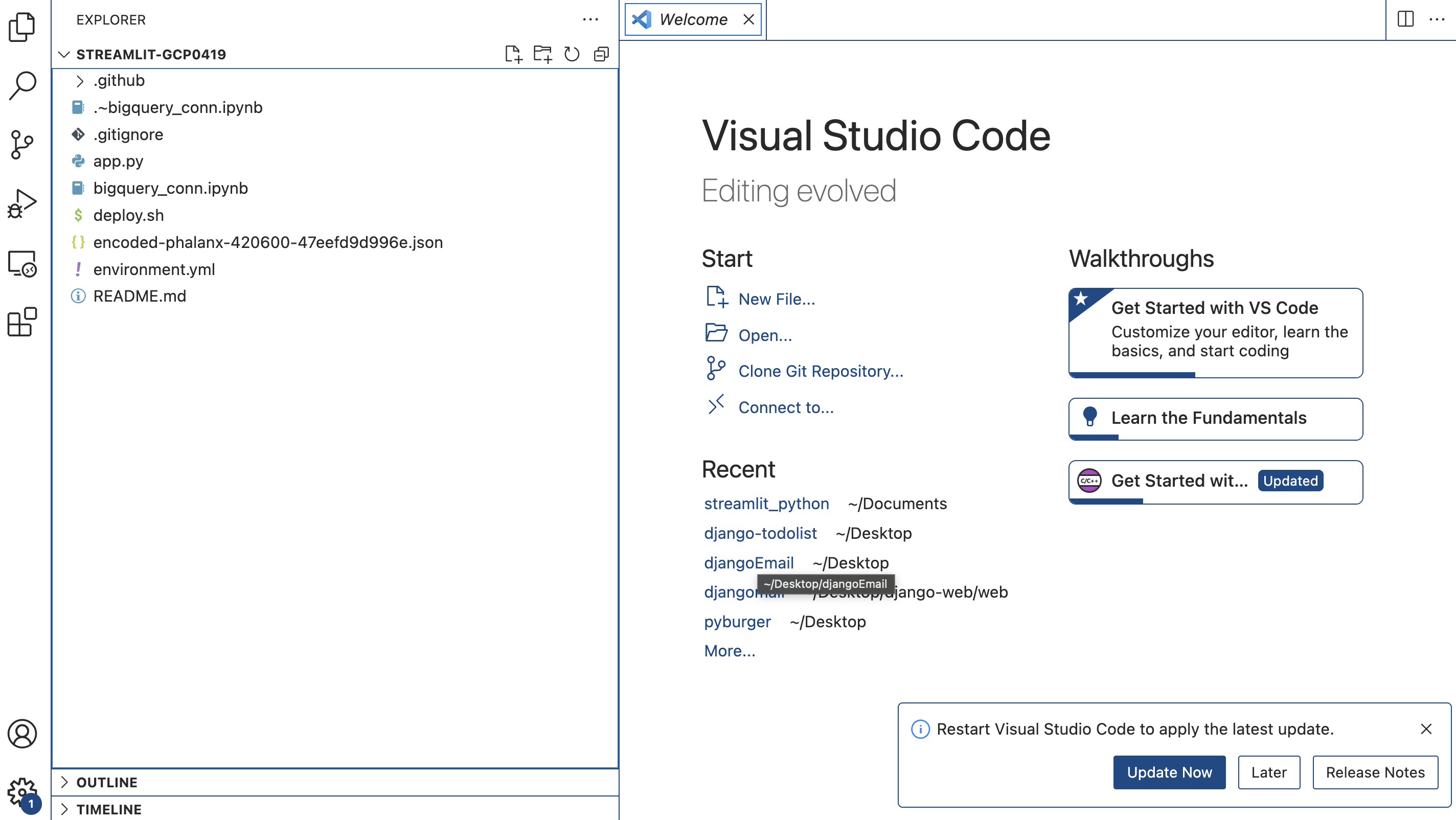1456x820 pixels.
Task: Open the Extensions view
Action: coord(22,322)
